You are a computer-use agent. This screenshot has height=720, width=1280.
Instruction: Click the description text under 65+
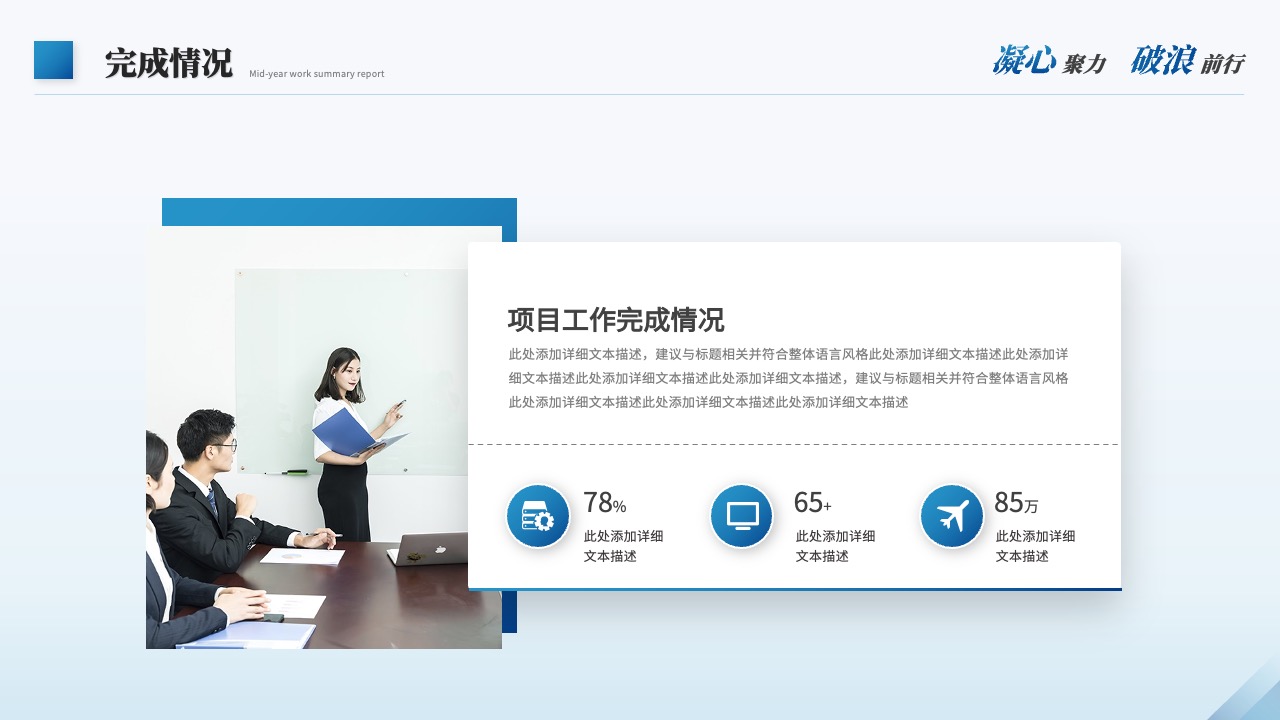(x=836, y=546)
